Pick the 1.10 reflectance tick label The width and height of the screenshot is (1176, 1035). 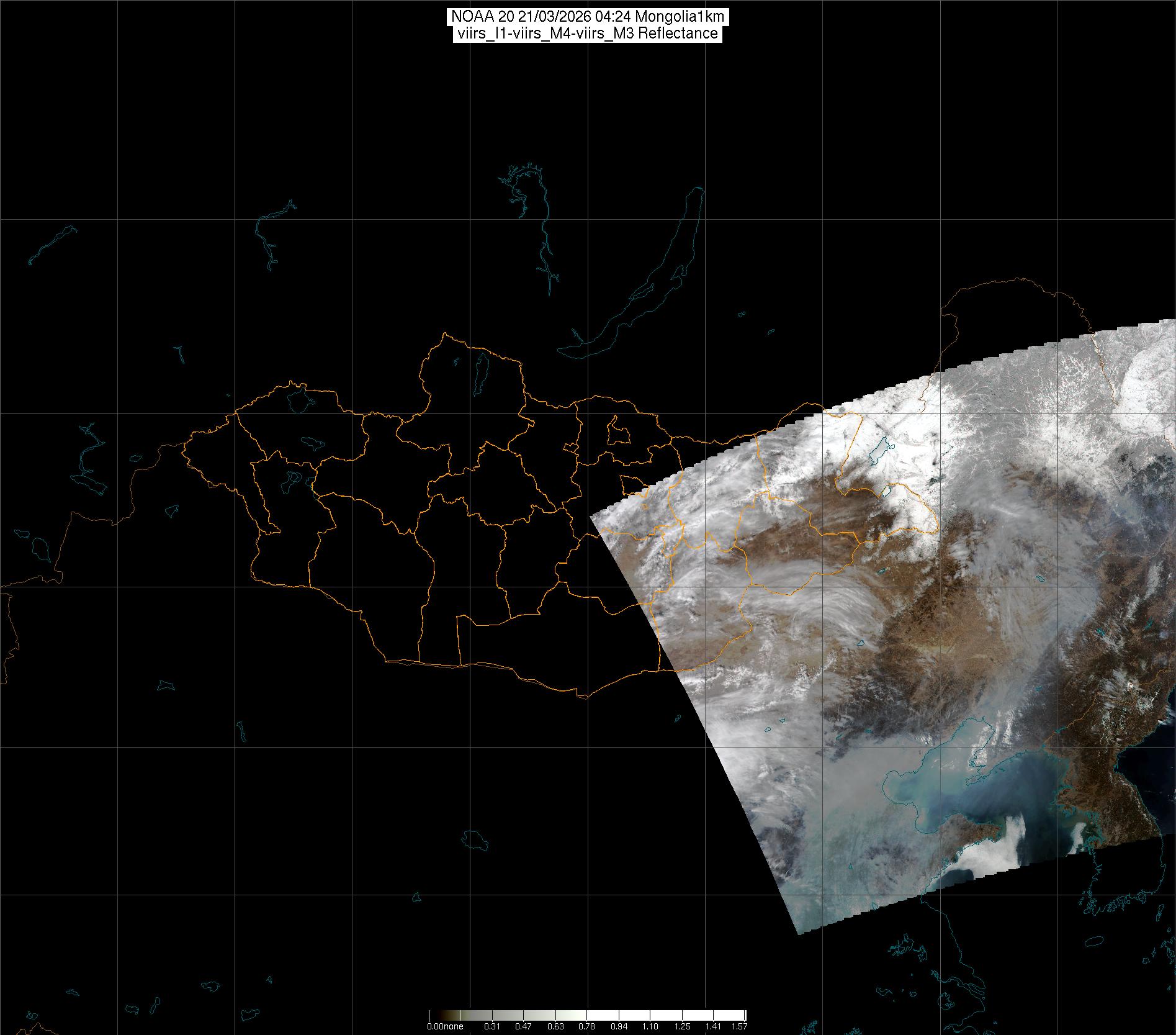(x=650, y=1026)
